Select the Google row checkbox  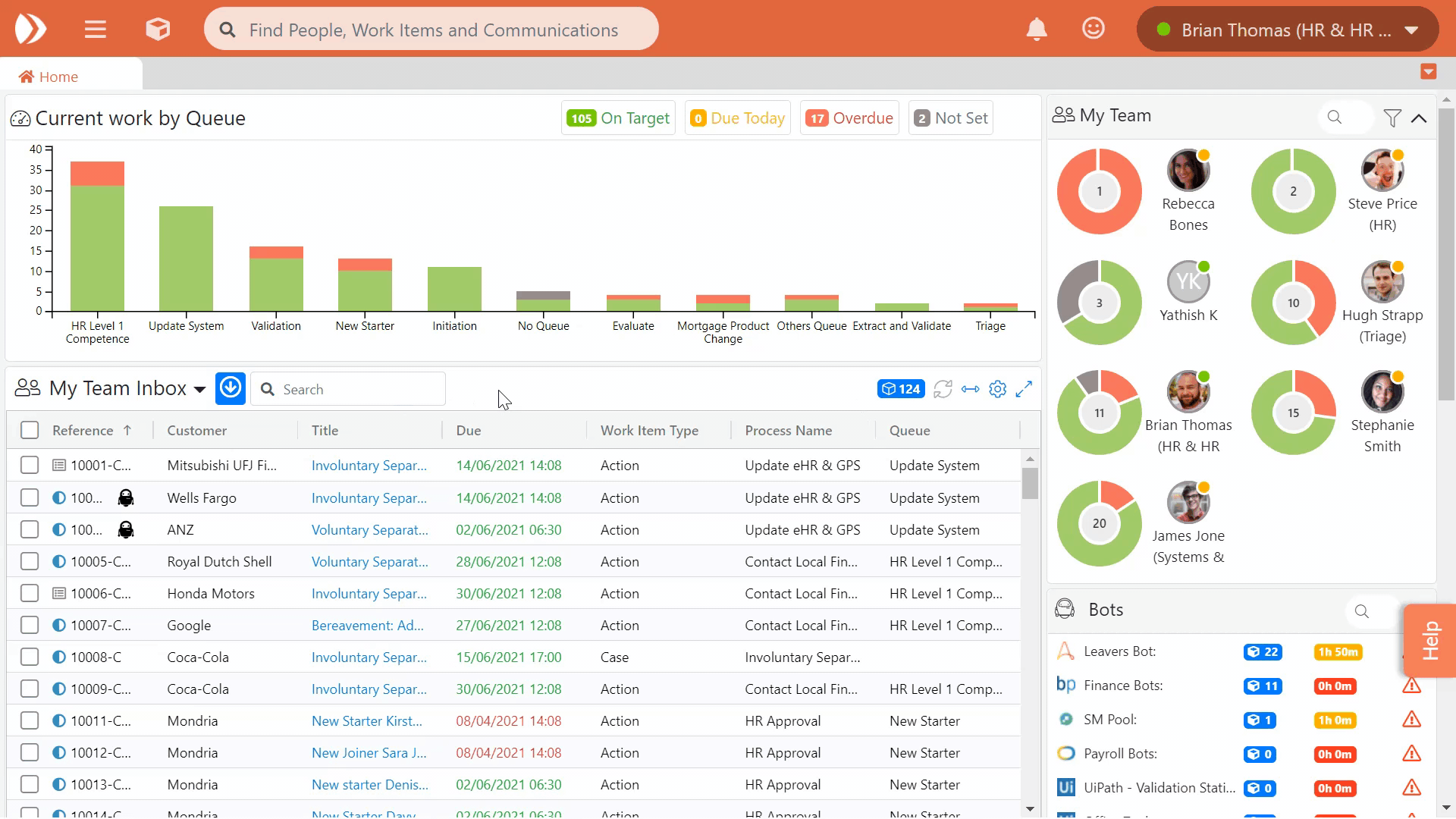click(30, 625)
